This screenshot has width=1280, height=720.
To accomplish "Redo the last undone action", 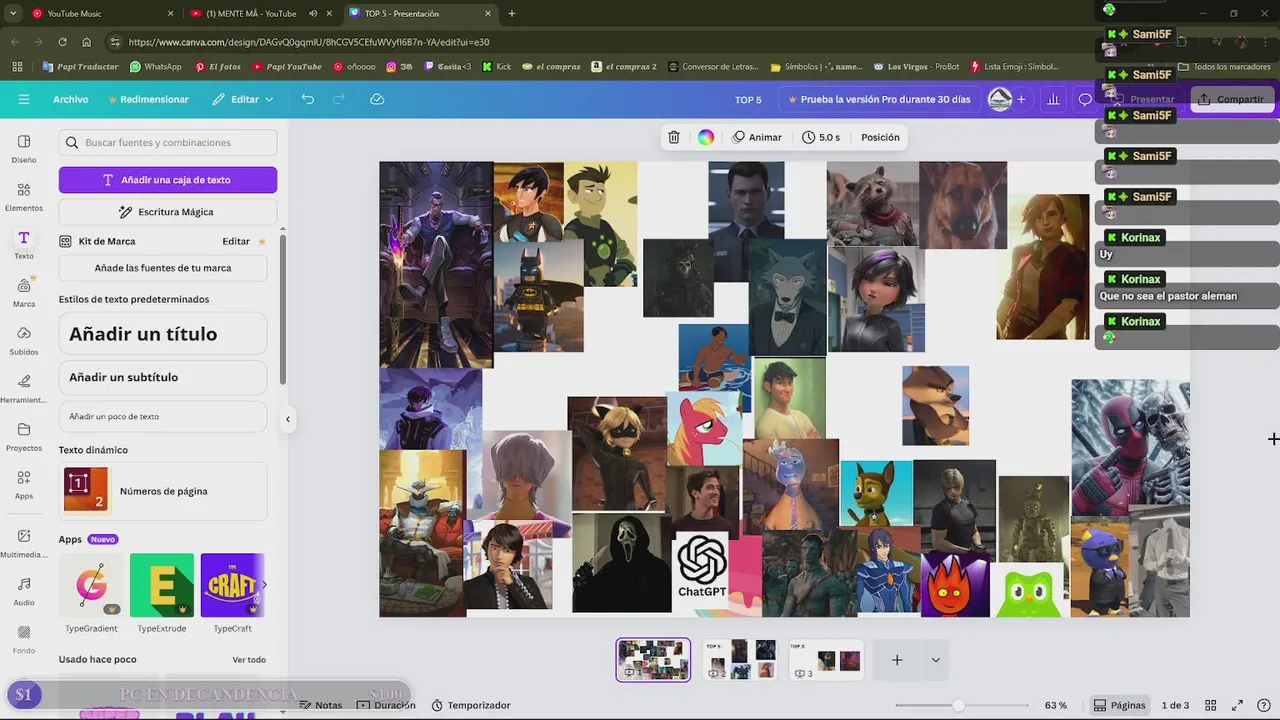I will pos(339,99).
